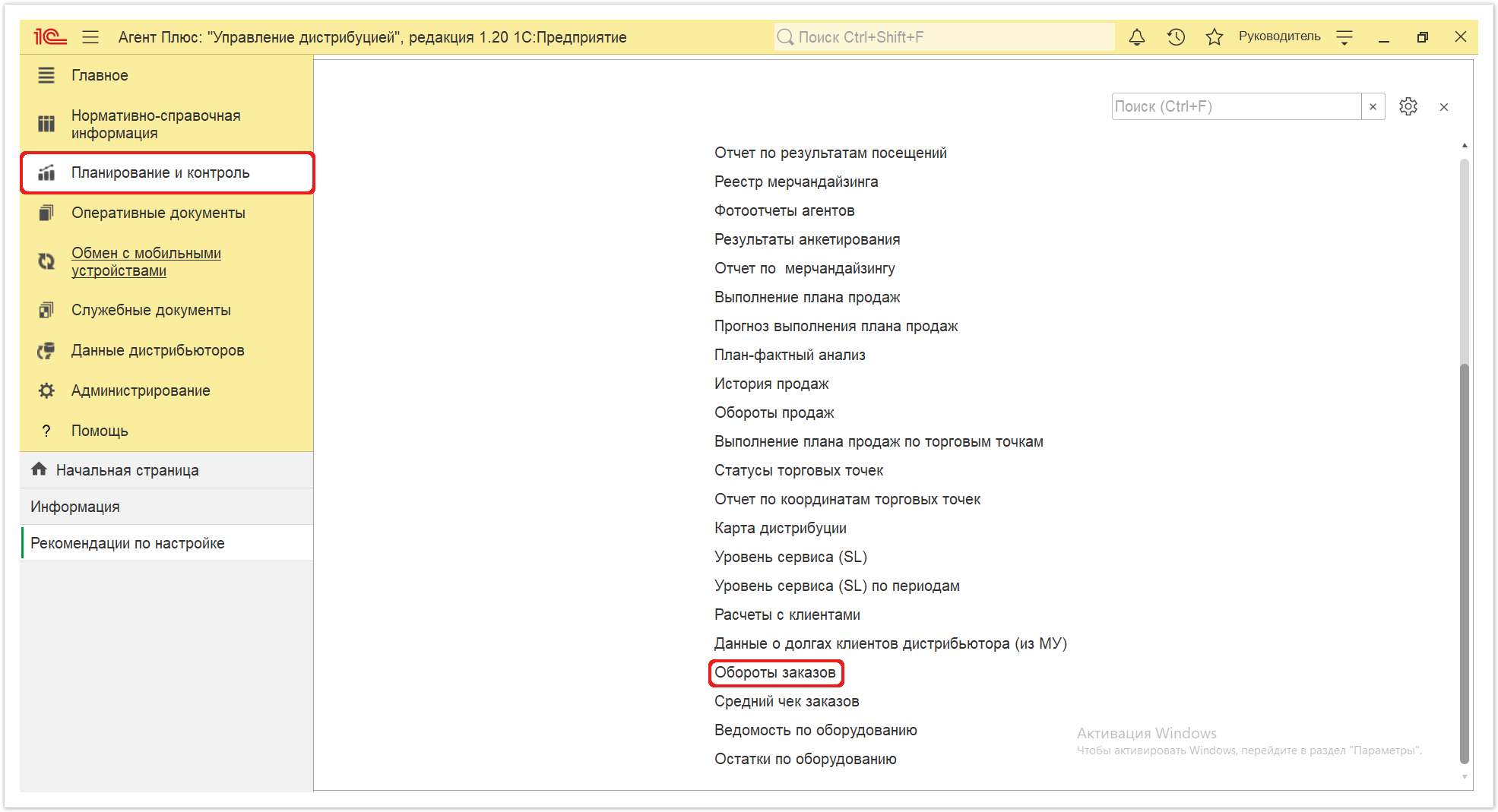
Task: Click the Обмен с мобильными устройствами sync icon
Action: (x=46, y=261)
